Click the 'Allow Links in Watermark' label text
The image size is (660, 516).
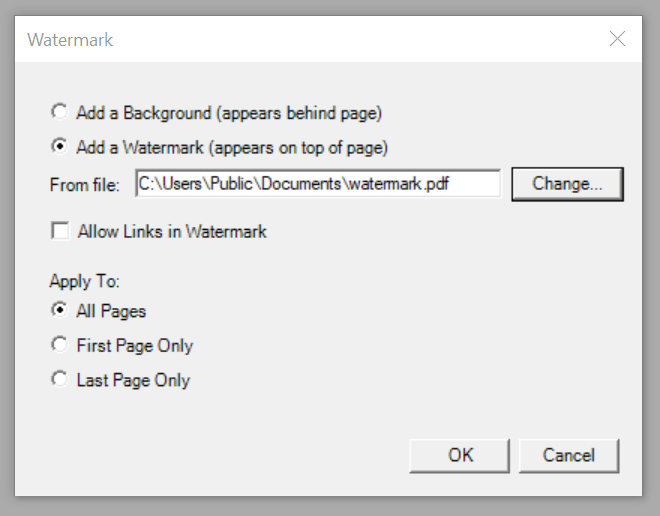172,231
